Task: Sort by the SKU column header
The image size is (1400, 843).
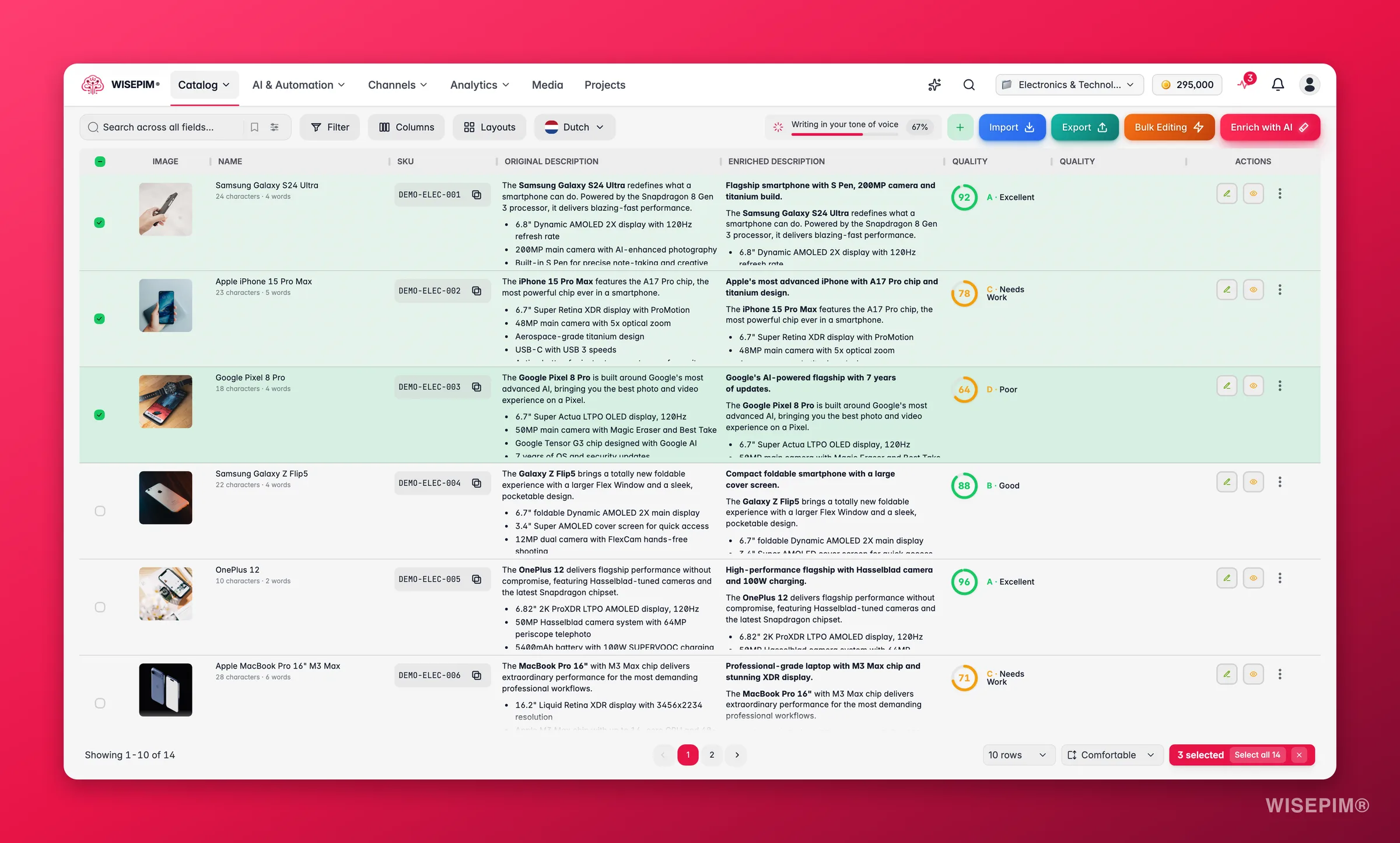Action: (x=405, y=162)
